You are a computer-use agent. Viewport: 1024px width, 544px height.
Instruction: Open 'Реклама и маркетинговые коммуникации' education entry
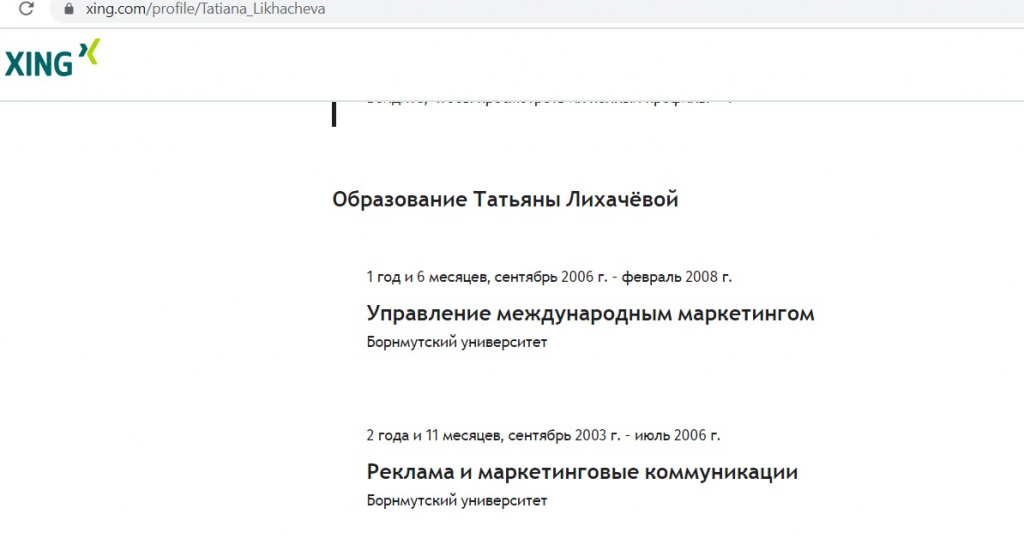(x=582, y=472)
